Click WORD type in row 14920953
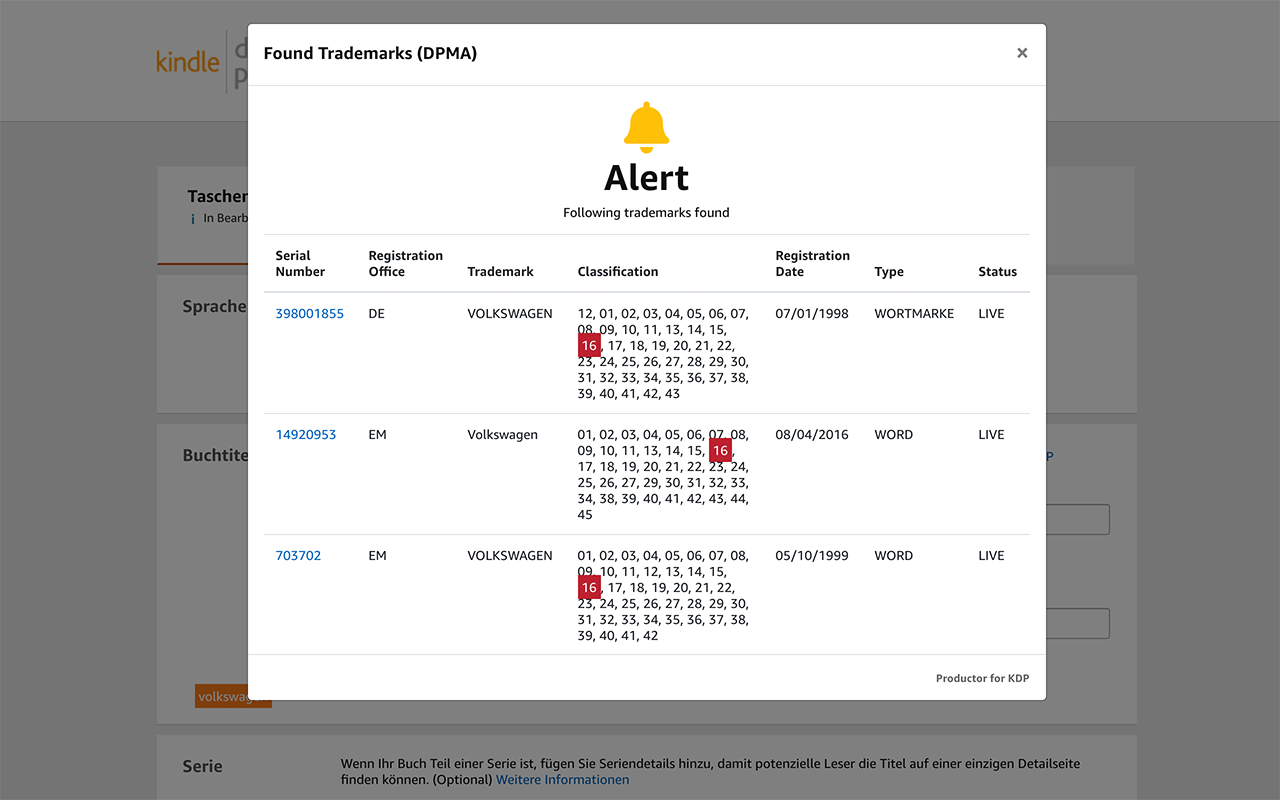 [x=893, y=435]
